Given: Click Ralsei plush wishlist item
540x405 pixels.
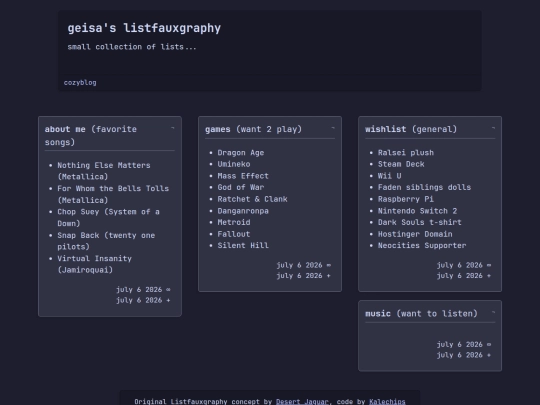Looking at the screenshot, I should point(406,153).
